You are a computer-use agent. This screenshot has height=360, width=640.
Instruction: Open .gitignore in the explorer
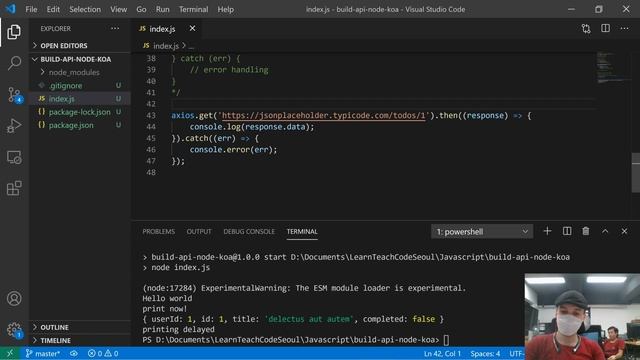80,85
